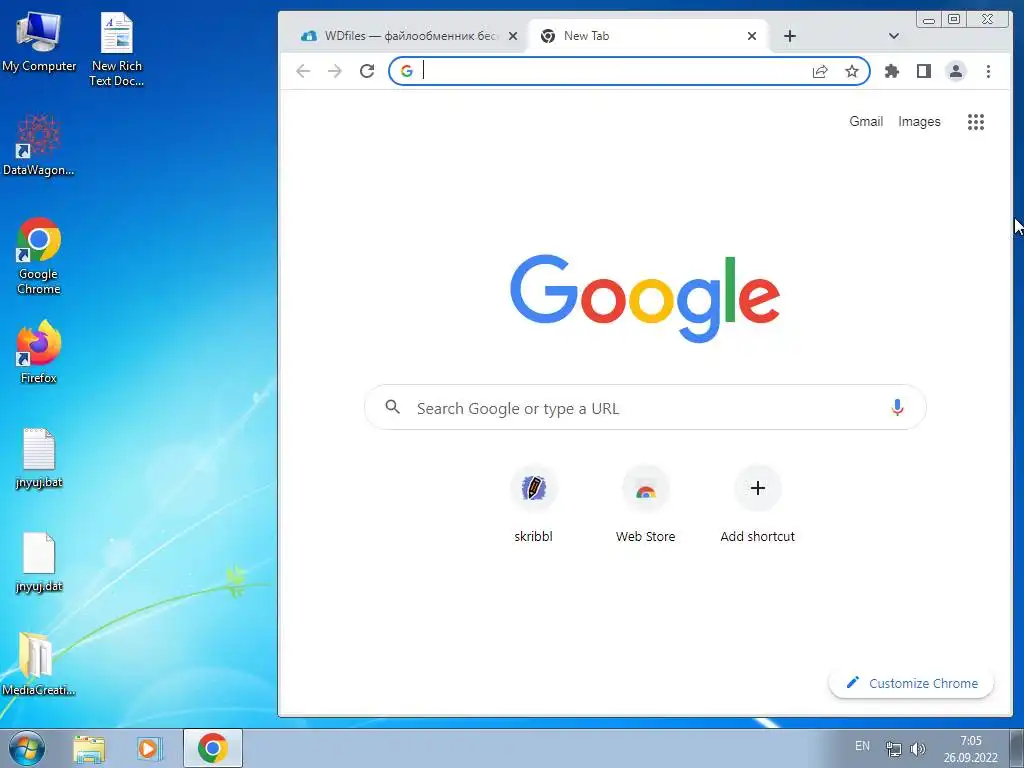Expand the tab search chevron
Image resolution: width=1024 pixels, height=768 pixels.
(894, 36)
